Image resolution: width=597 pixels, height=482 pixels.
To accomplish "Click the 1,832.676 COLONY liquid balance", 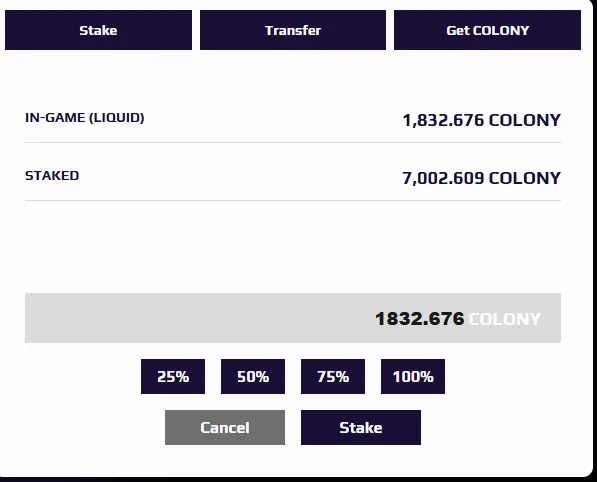I will click(481, 120).
